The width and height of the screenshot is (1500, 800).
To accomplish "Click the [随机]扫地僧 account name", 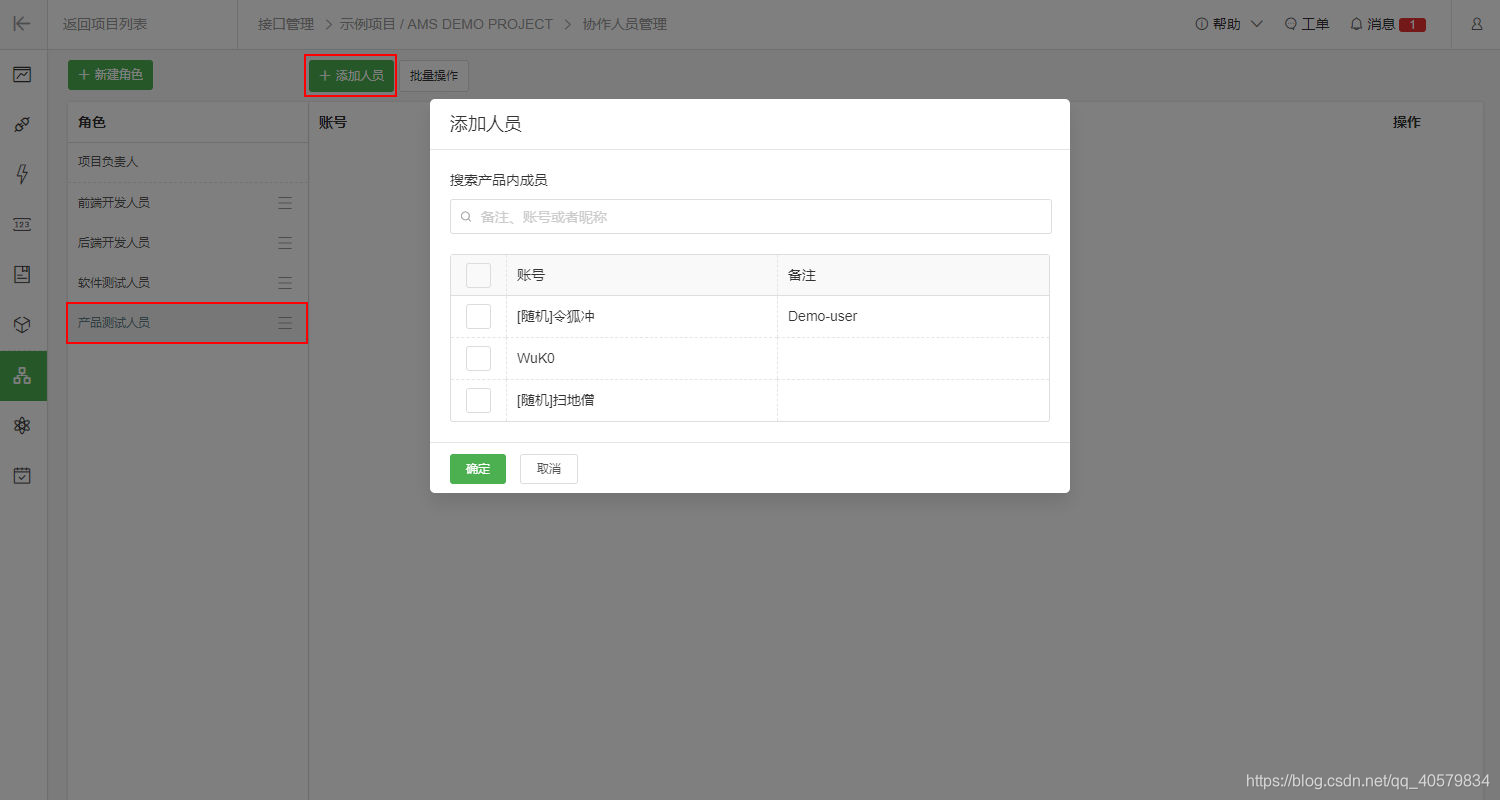I will click(x=556, y=400).
